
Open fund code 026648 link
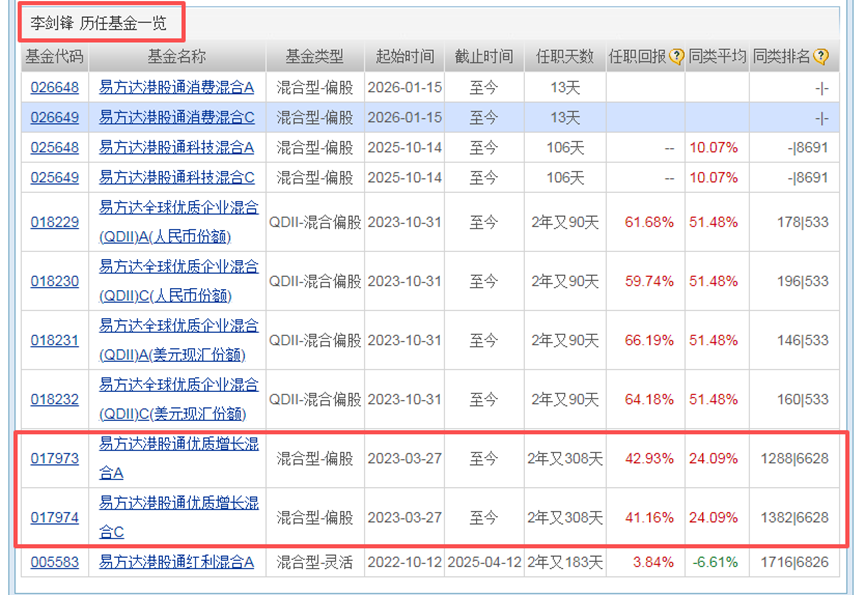point(55,88)
